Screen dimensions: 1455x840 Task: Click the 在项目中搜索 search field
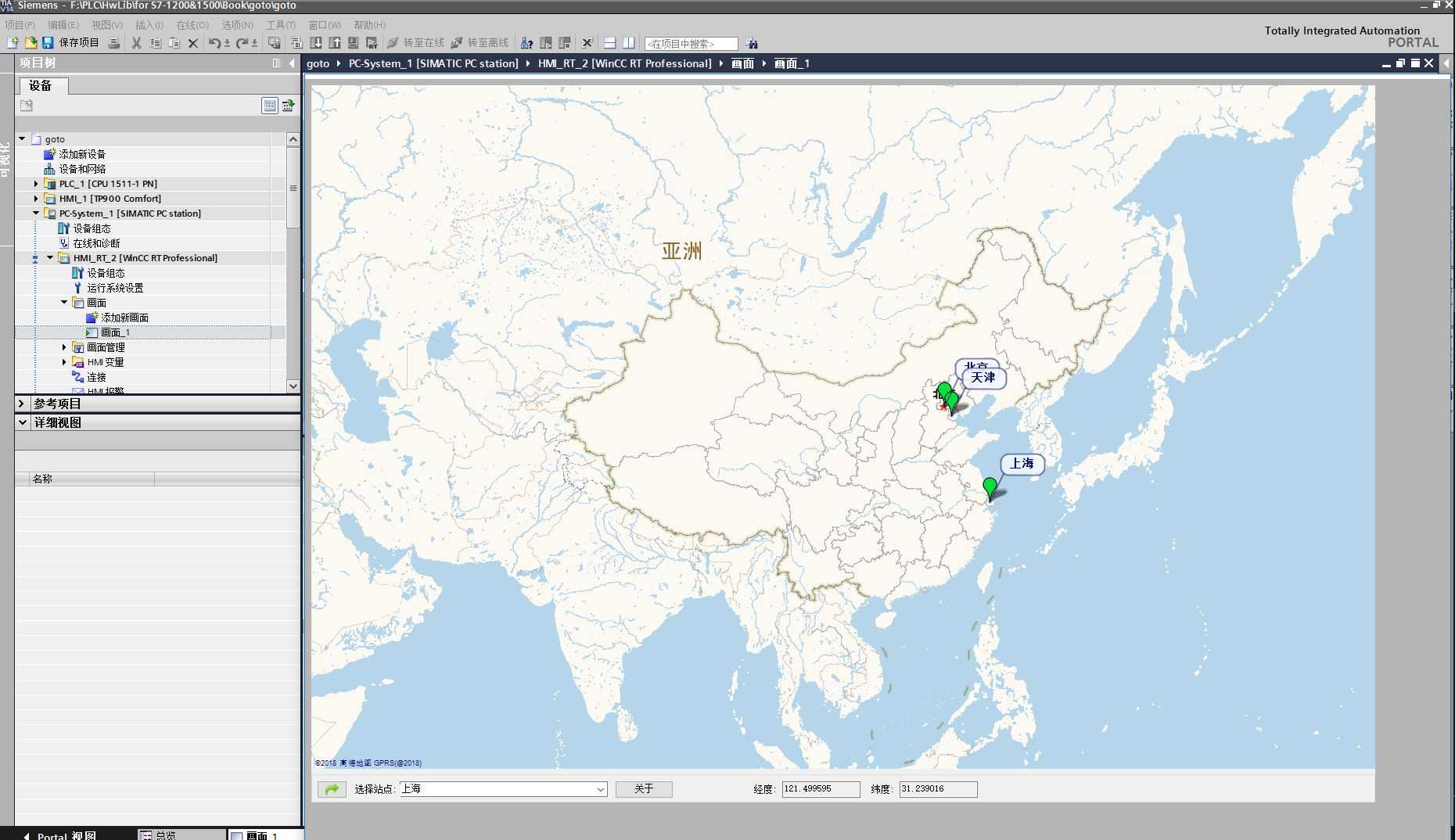tap(691, 44)
